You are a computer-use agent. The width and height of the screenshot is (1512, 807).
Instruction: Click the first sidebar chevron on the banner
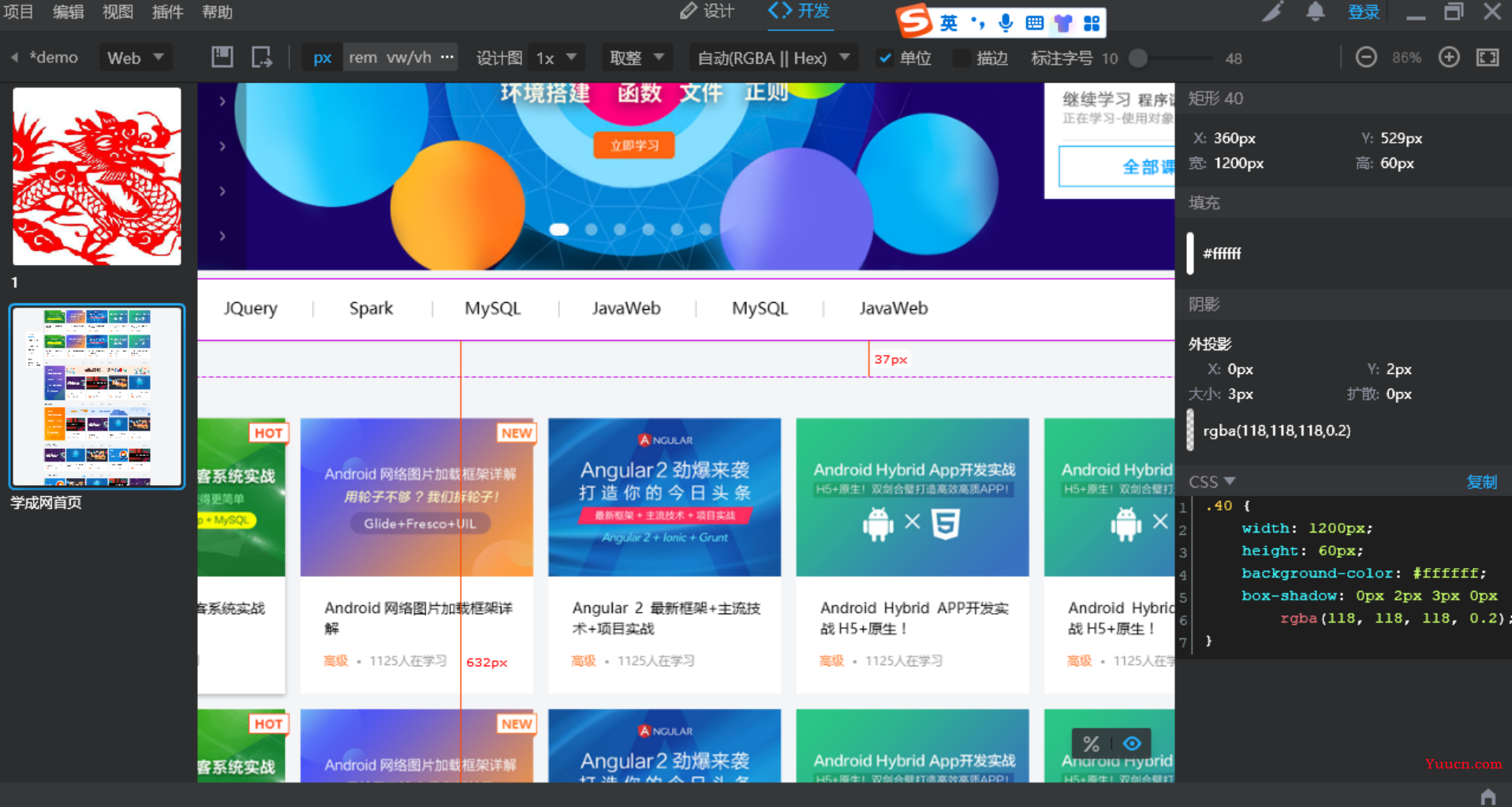[222, 101]
